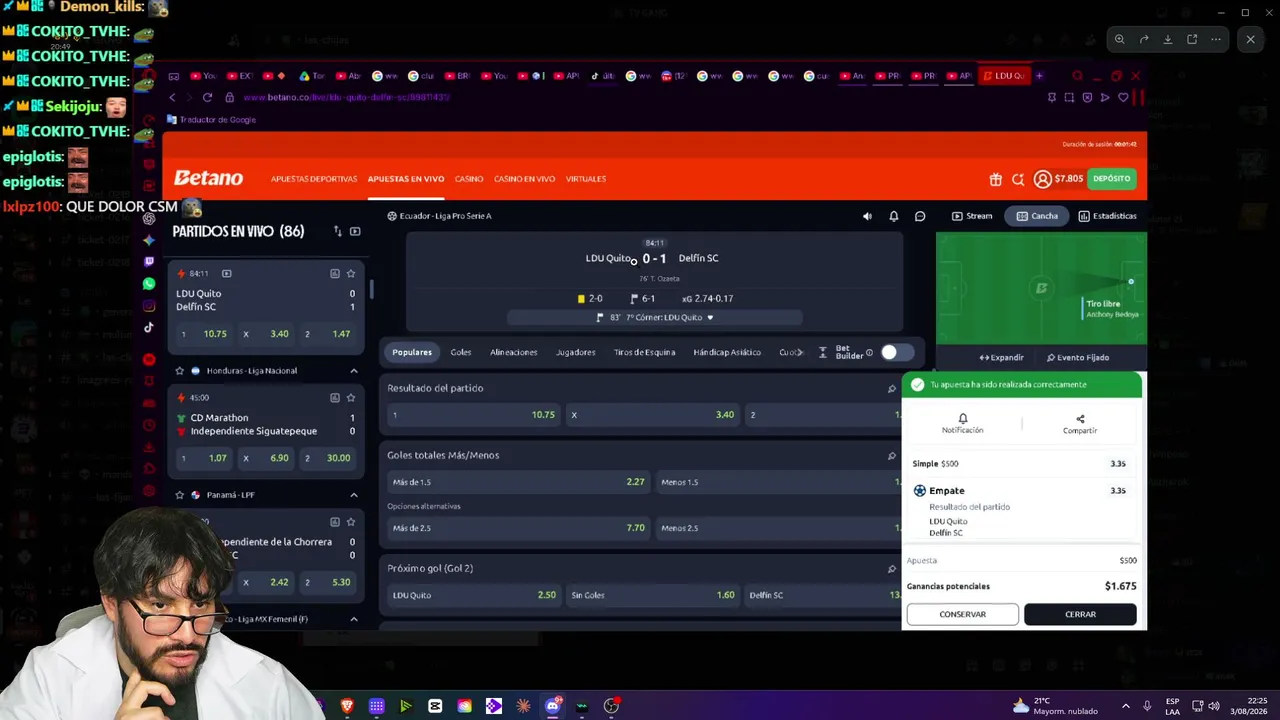Open the Estadísticas view tab

coord(1107,216)
